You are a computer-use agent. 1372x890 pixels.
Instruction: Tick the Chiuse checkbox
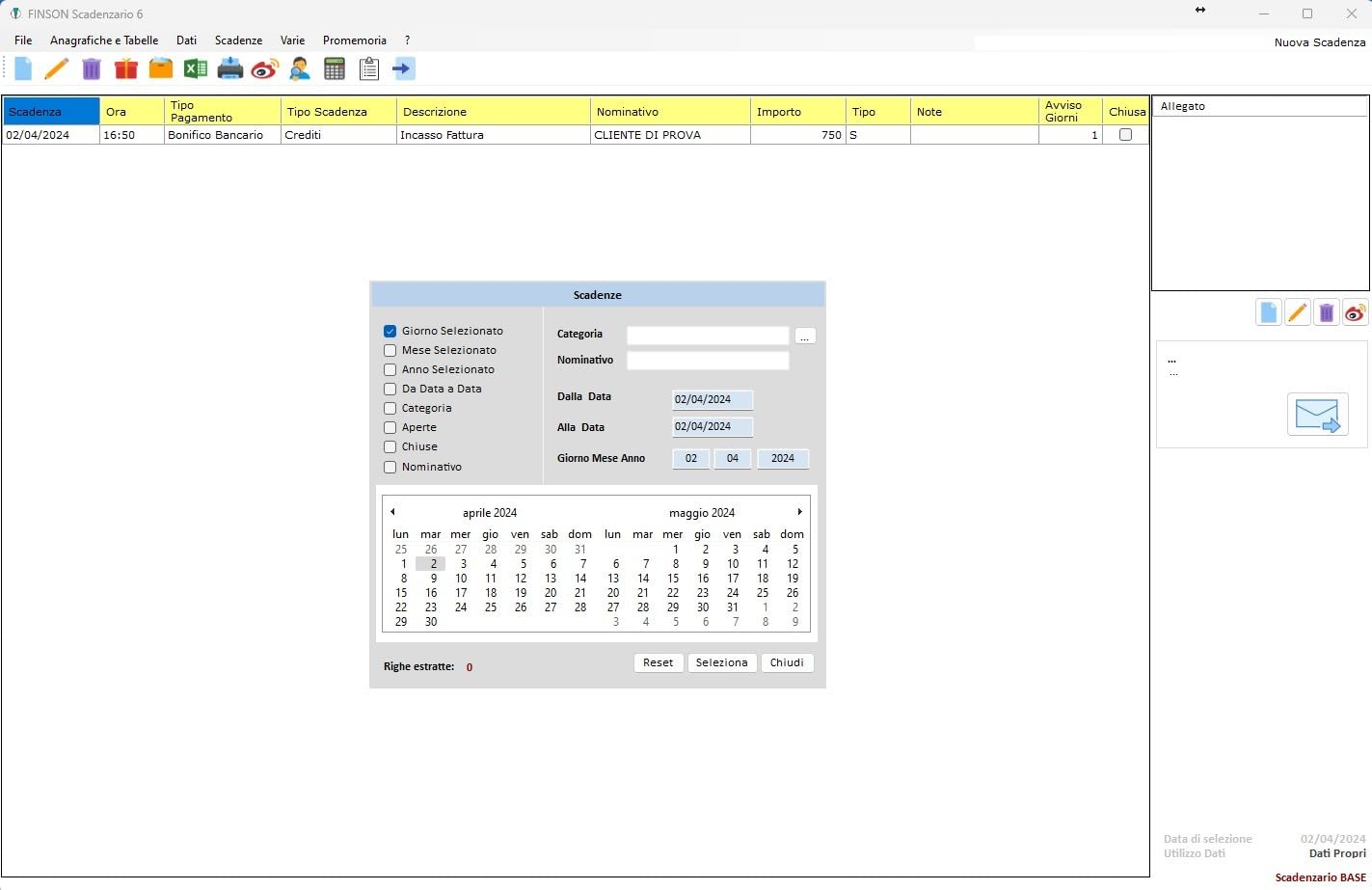point(390,446)
